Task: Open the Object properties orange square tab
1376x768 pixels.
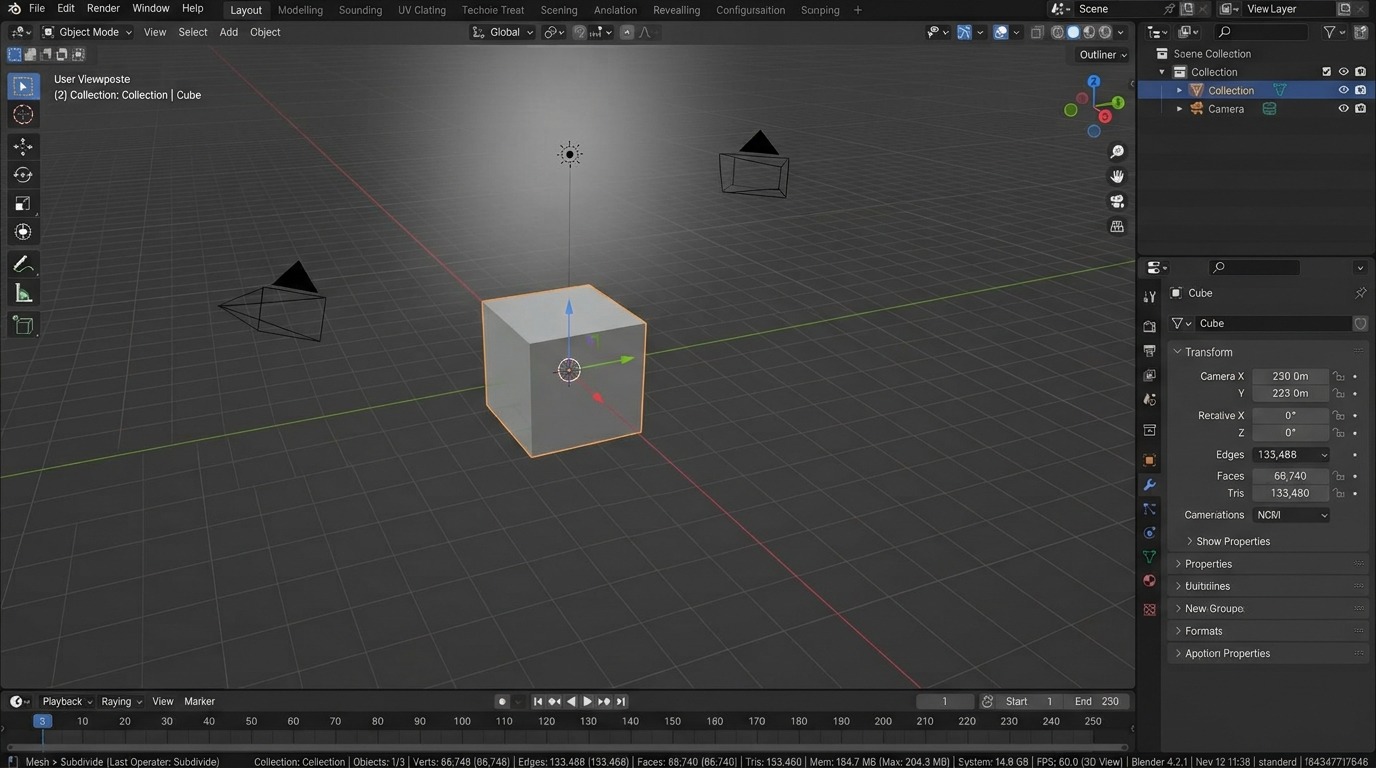Action: pos(1149,461)
